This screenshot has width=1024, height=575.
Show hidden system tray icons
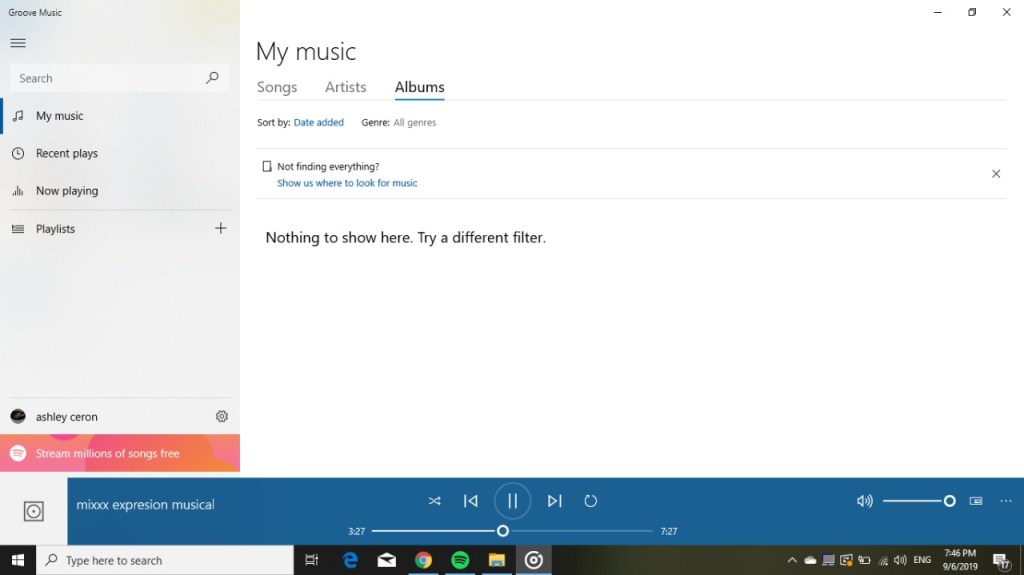[792, 561]
